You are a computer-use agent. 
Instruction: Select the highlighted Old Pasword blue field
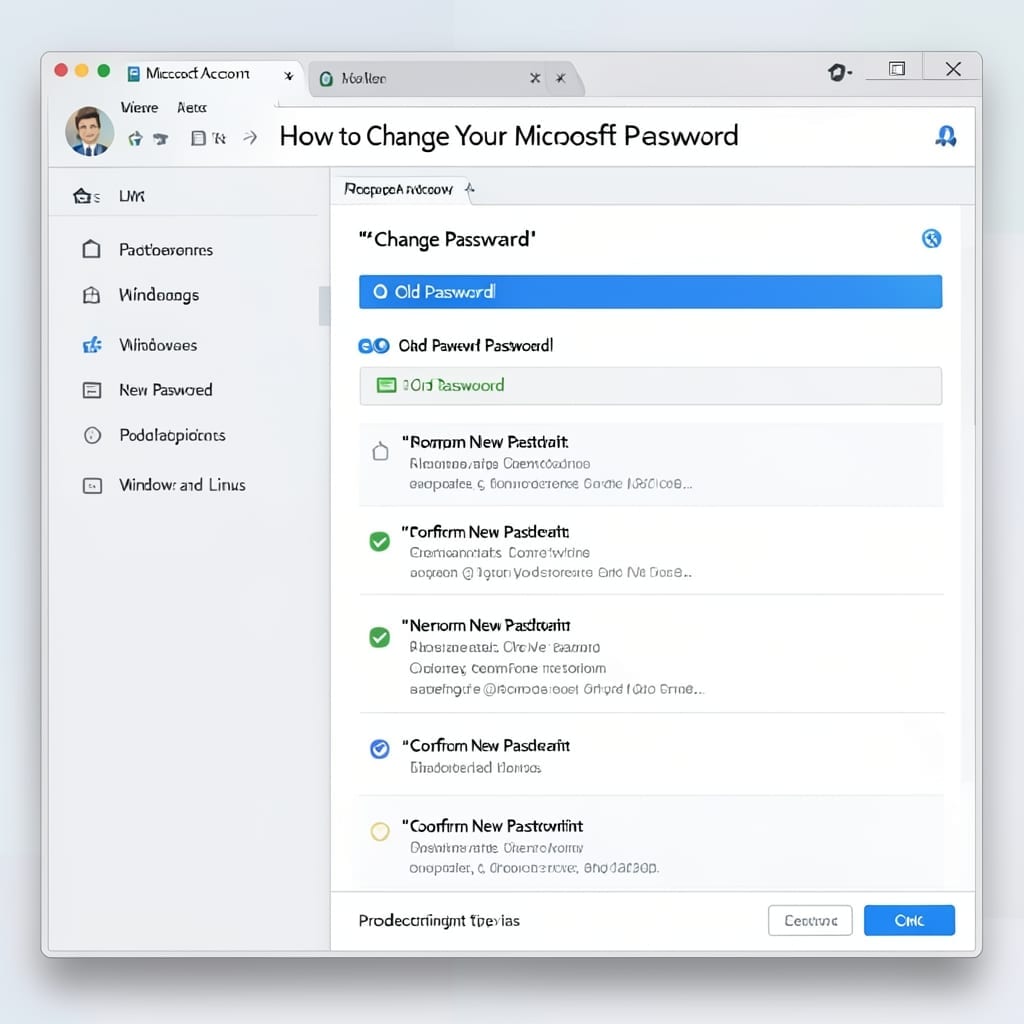pos(650,291)
